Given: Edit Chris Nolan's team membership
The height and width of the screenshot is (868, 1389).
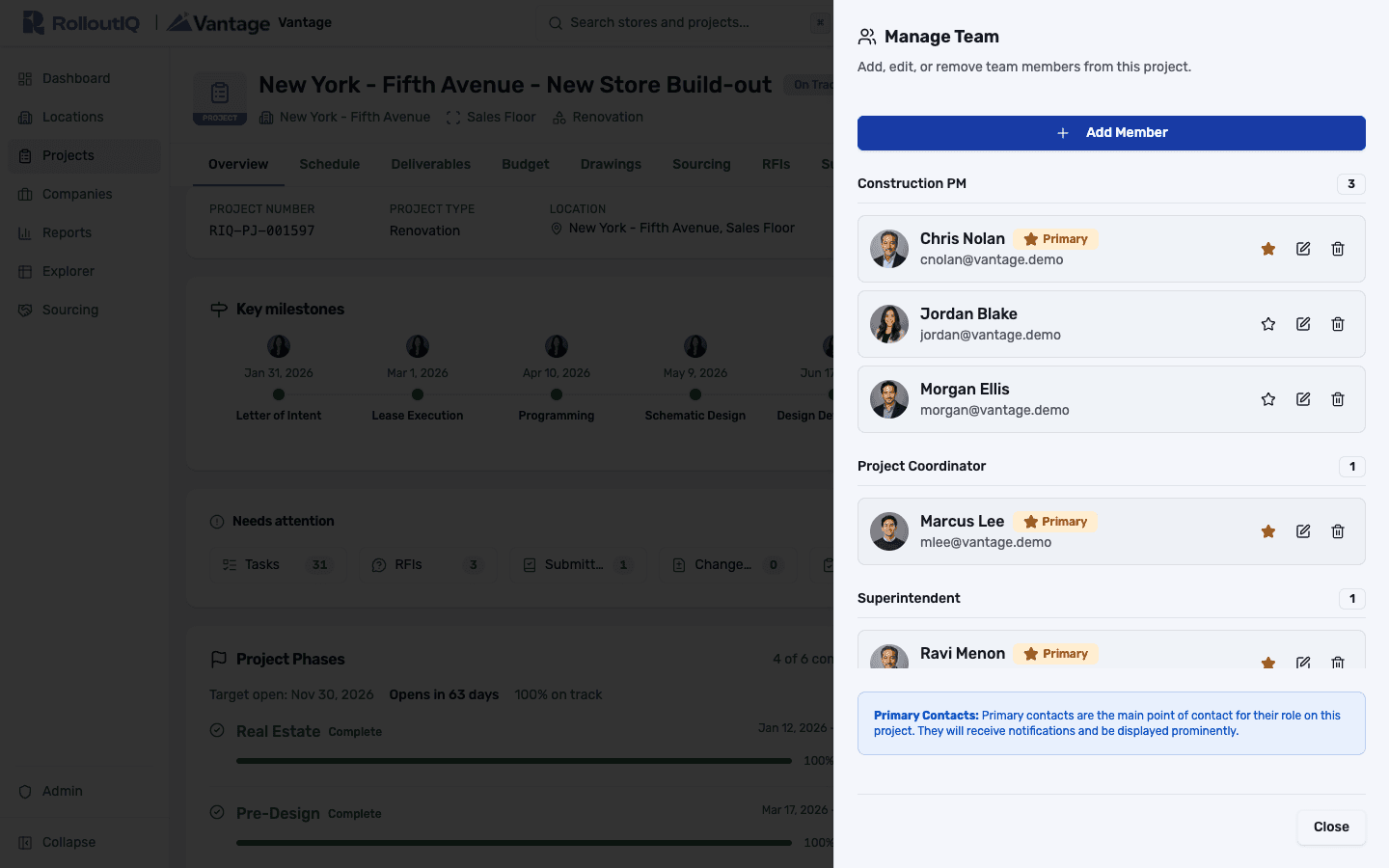Looking at the screenshot, I should point(1303,249).
